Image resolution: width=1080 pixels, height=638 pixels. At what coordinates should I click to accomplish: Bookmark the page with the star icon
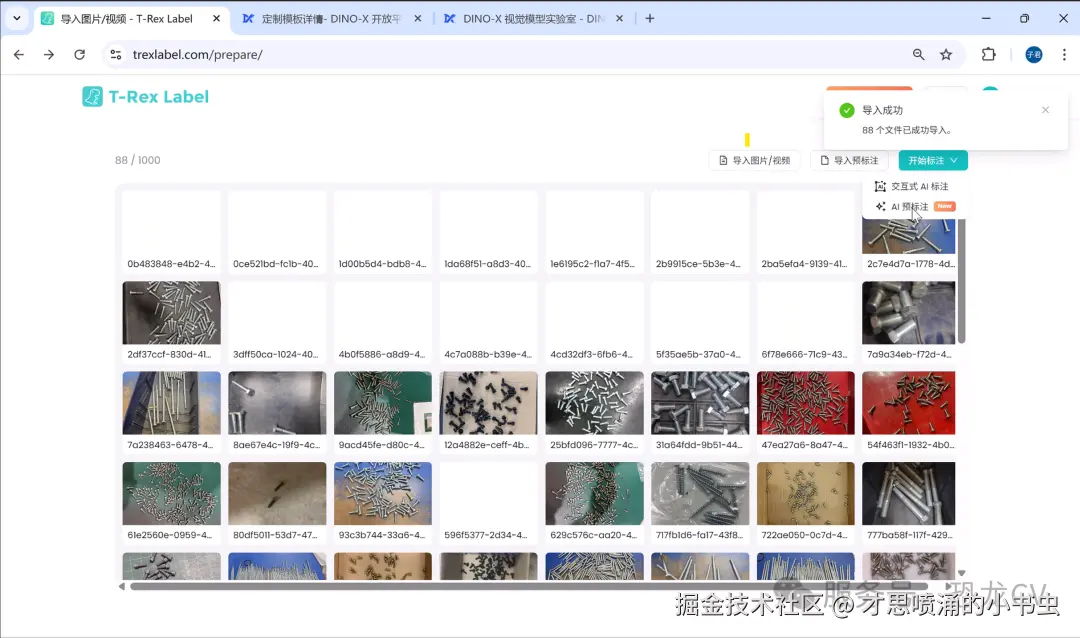[x=946, y=55]
